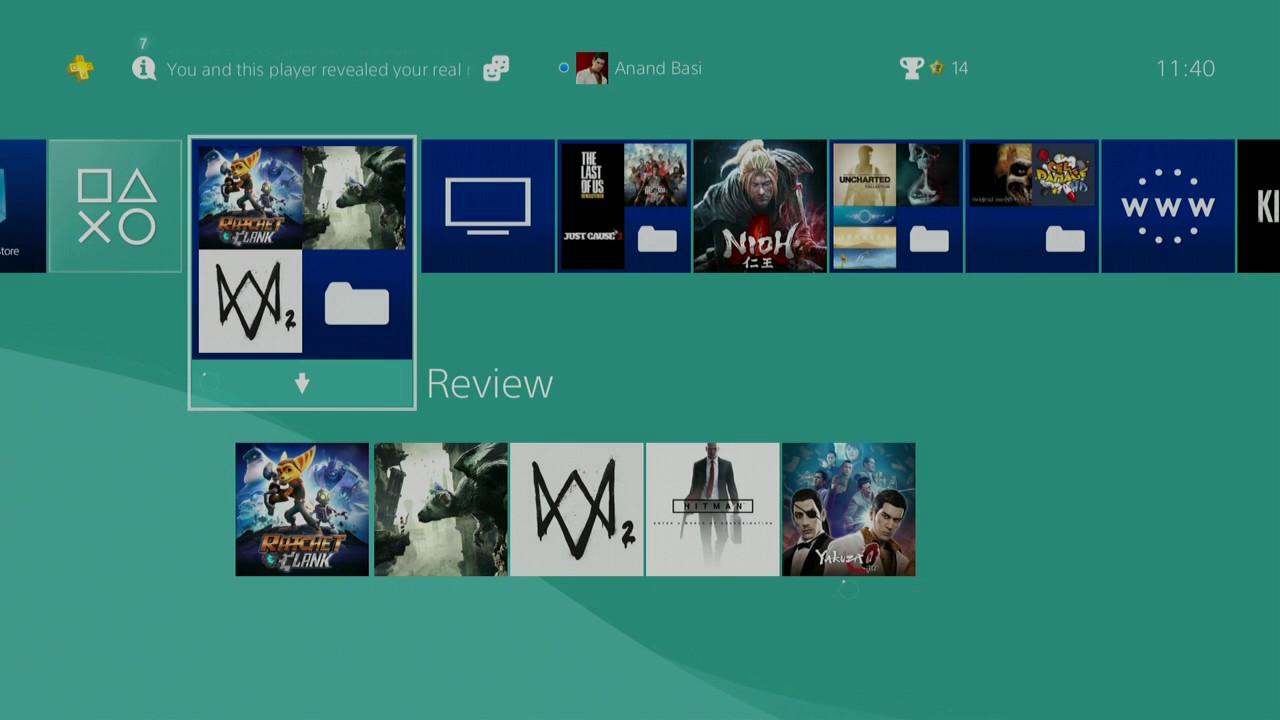Open the folder with the skull game
Image resolution: width=1280 pixels, height=720 pixels.
coord(1032,206)
